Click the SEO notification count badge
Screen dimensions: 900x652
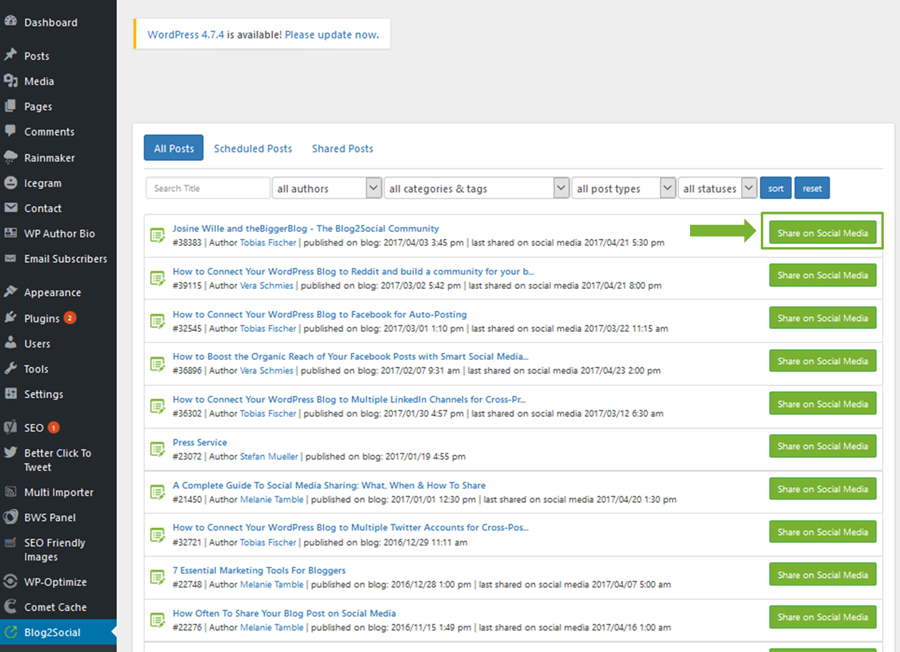(x=54, y=428)
